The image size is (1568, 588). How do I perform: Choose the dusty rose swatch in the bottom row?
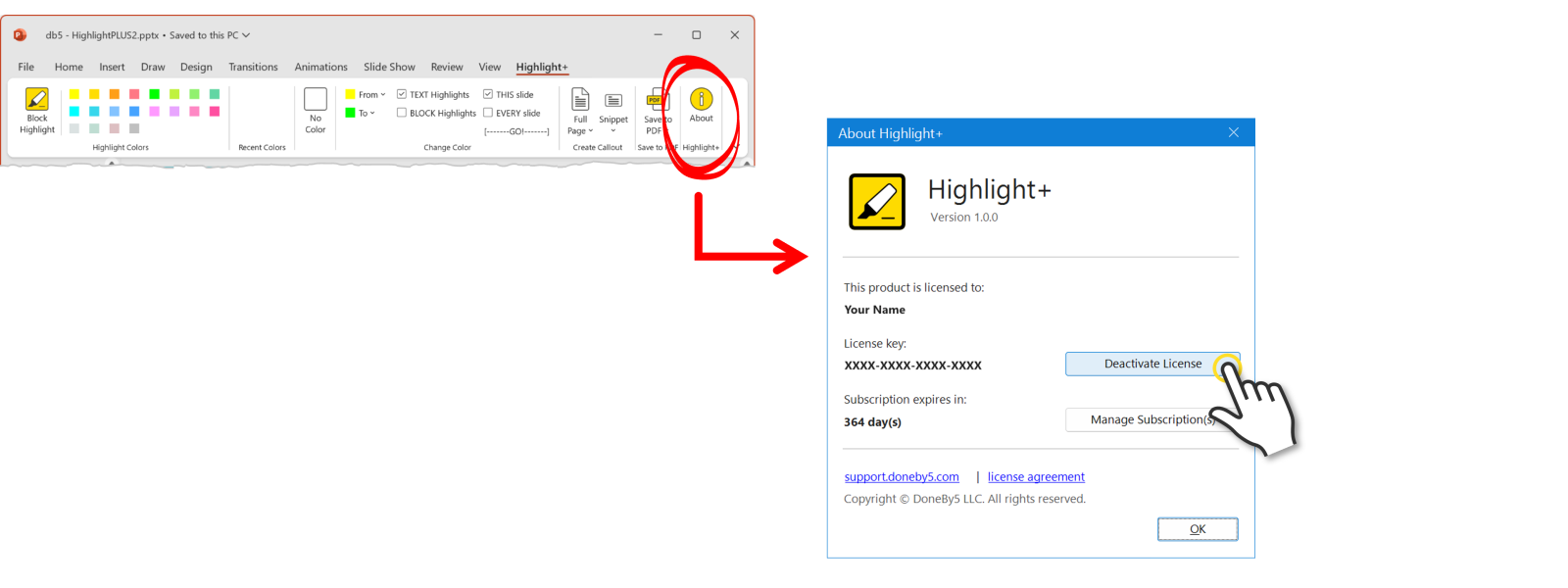pyautogui.click(x=115, y=128)
